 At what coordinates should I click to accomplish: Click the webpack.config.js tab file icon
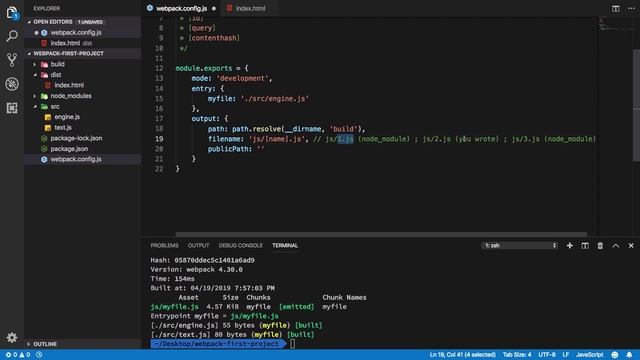(x=150, y=8)
